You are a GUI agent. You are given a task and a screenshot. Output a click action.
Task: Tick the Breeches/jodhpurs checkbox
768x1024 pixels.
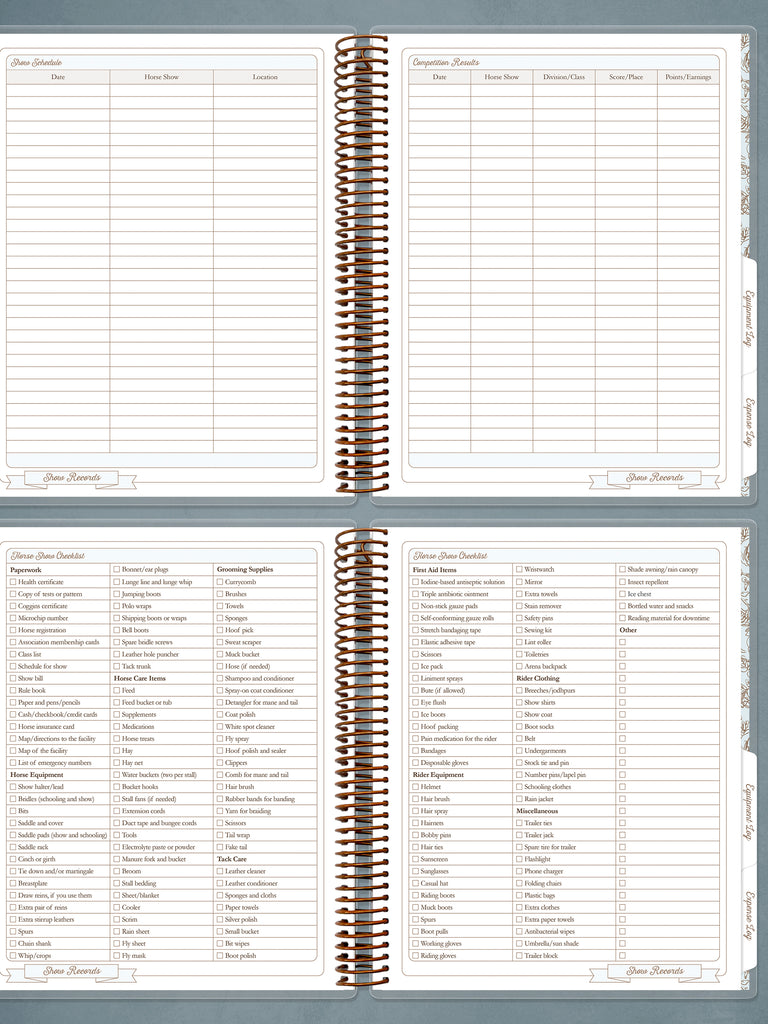[519, 690]
